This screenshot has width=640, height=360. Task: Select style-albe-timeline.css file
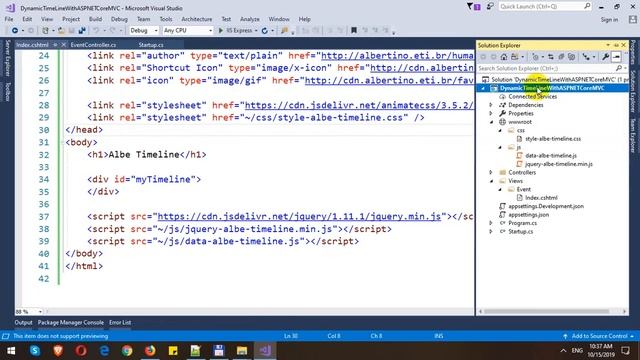point(553,139)
